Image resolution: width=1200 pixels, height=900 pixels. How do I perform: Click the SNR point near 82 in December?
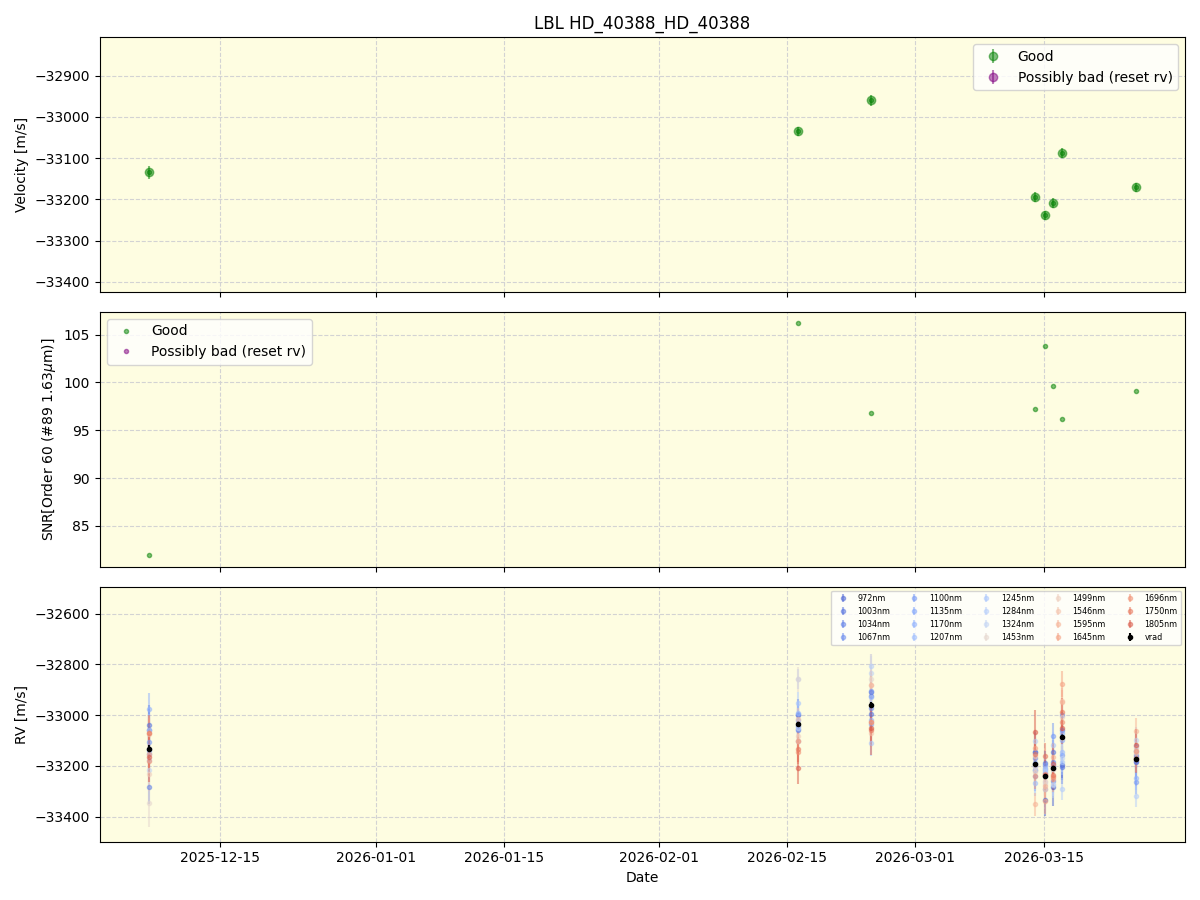(149, 555)
